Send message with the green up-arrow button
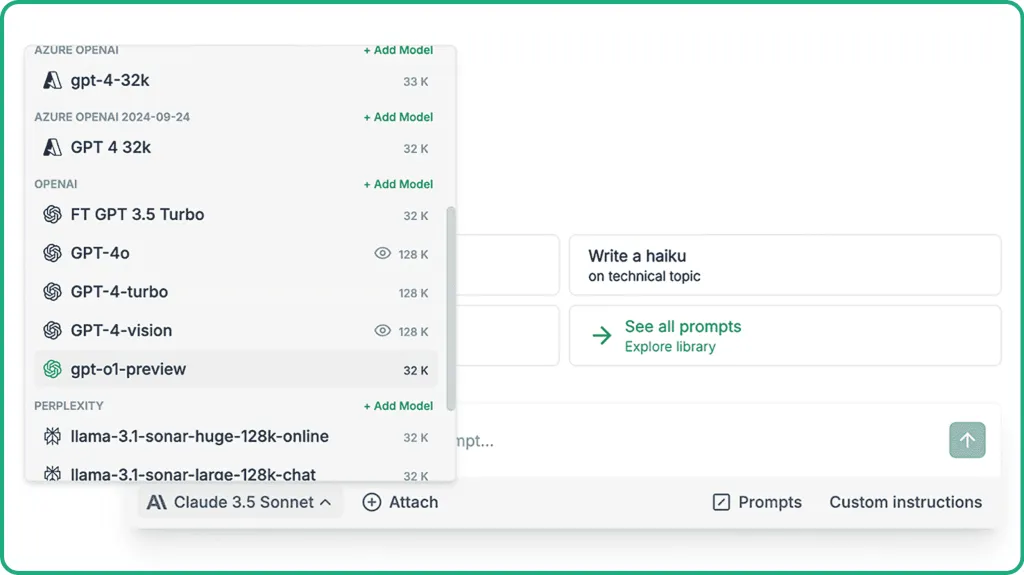The height and width of the screenshot is (575, 1024). coord(967,440)
